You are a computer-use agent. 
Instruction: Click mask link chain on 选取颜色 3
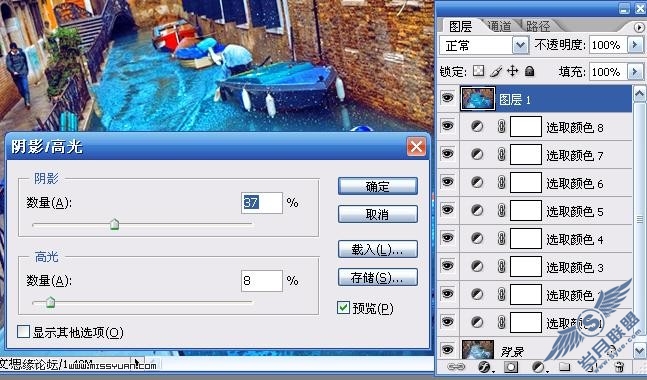click(501, 267)
